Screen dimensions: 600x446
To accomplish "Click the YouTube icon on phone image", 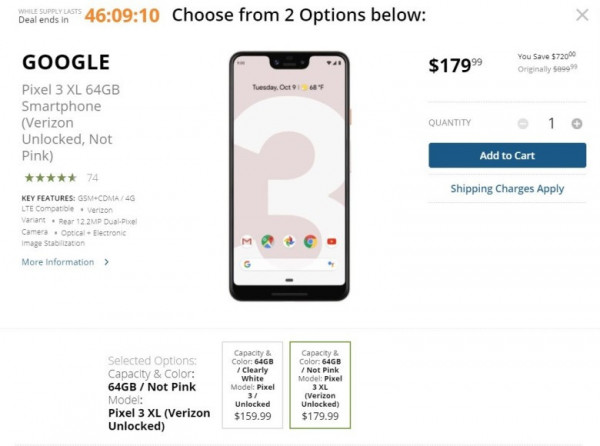I will pyautogui.click(x=331, y=241).
